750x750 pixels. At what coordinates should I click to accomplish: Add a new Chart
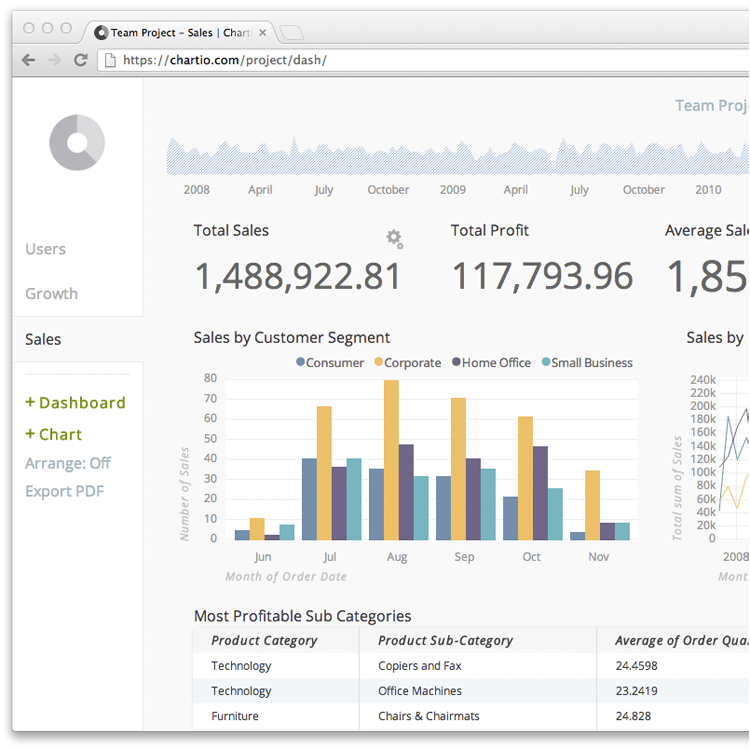(54, 434)
